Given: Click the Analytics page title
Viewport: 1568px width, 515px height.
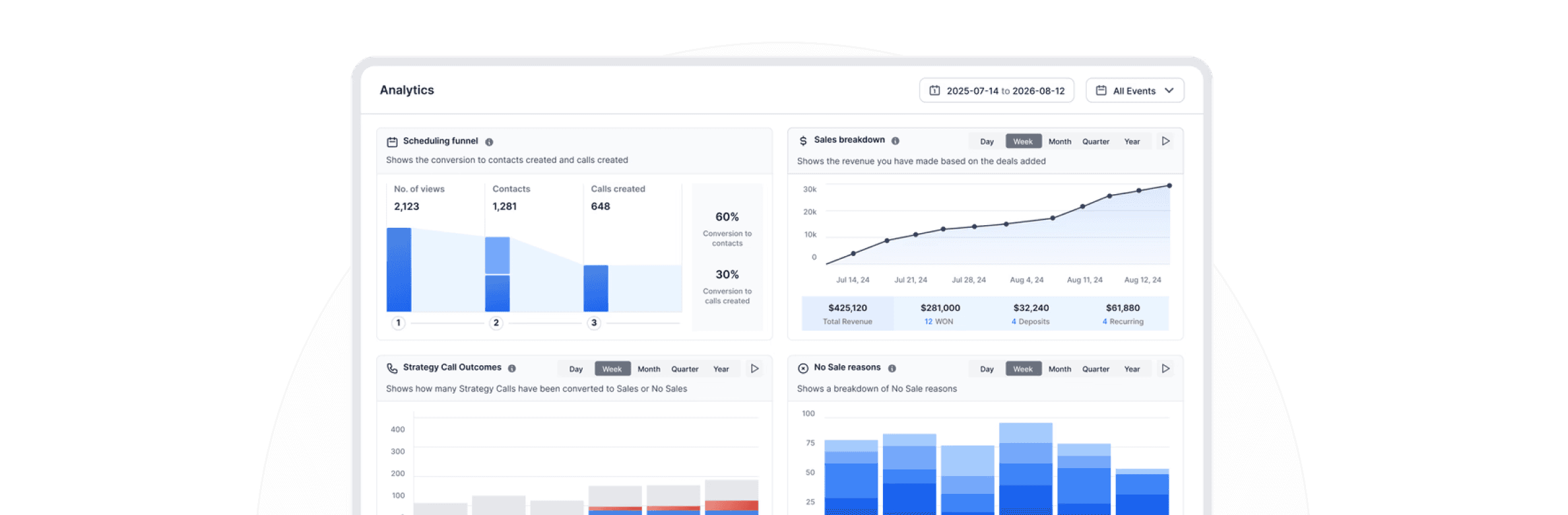Looking at the screenshot, I should tap(407, 90).
